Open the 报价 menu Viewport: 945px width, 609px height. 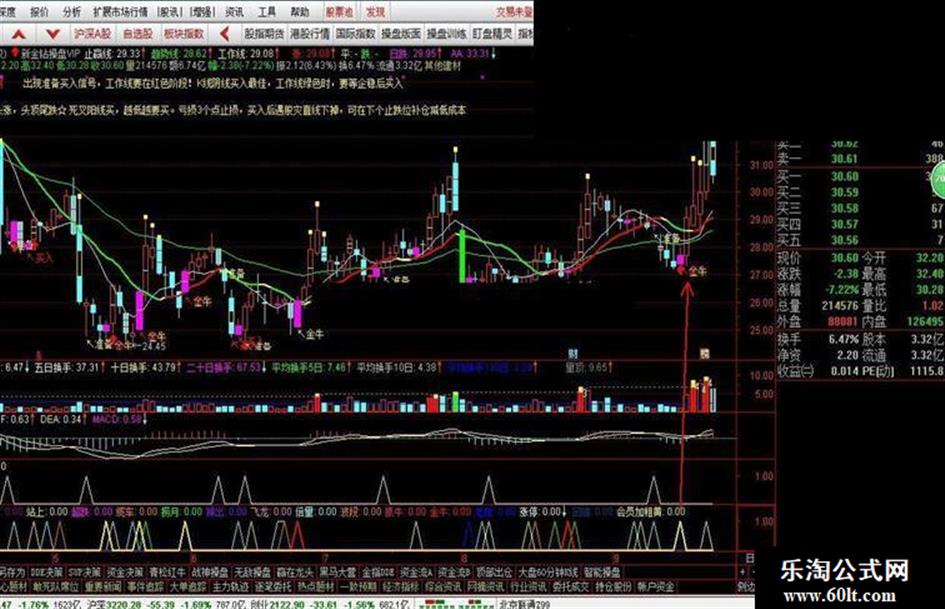(x=39, y=11)
